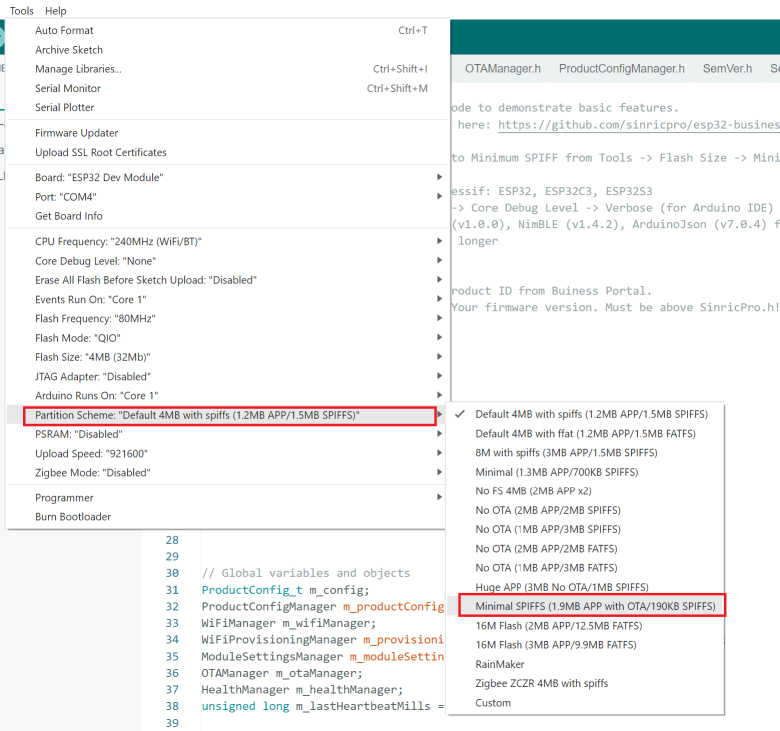
Task: Click '// Global variables and objects' comment
Action: coord(306,573)
